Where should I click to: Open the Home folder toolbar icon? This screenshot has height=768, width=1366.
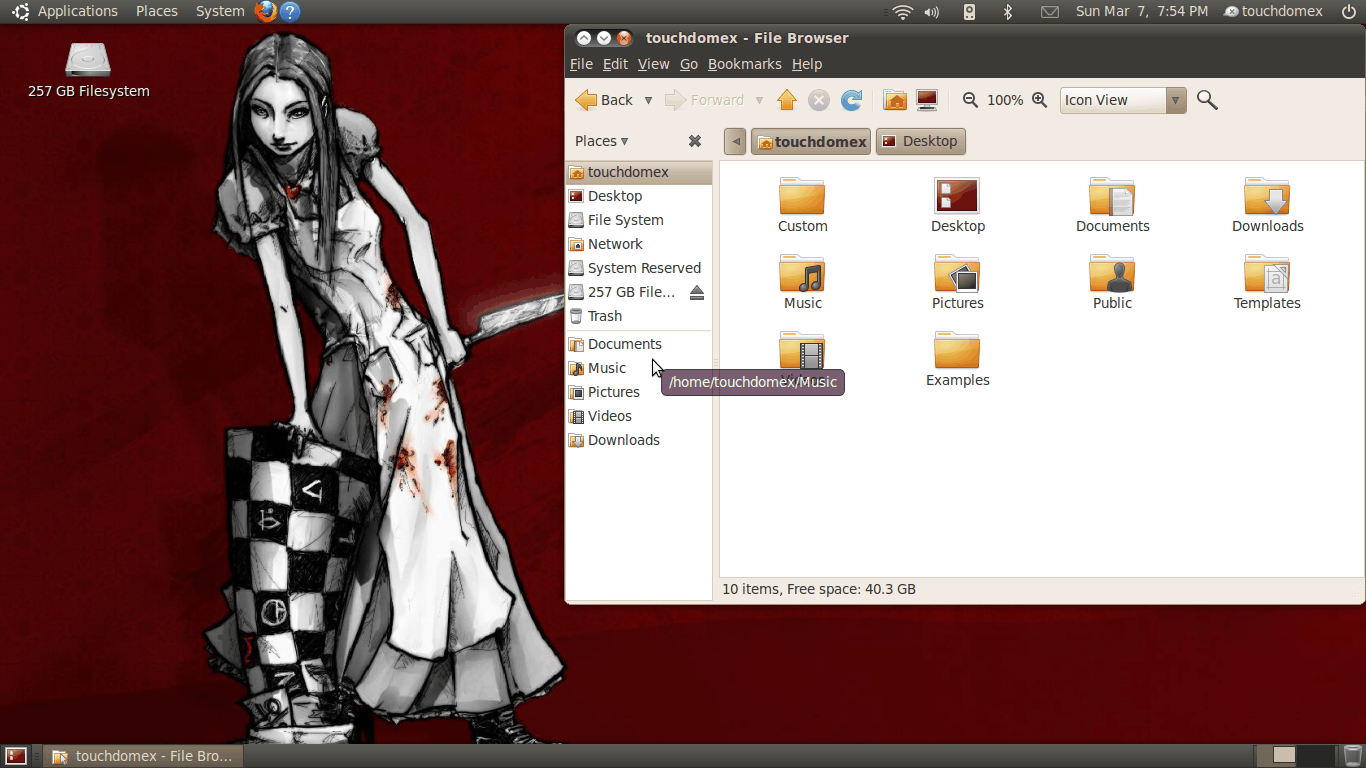click(x=895, y=100)
